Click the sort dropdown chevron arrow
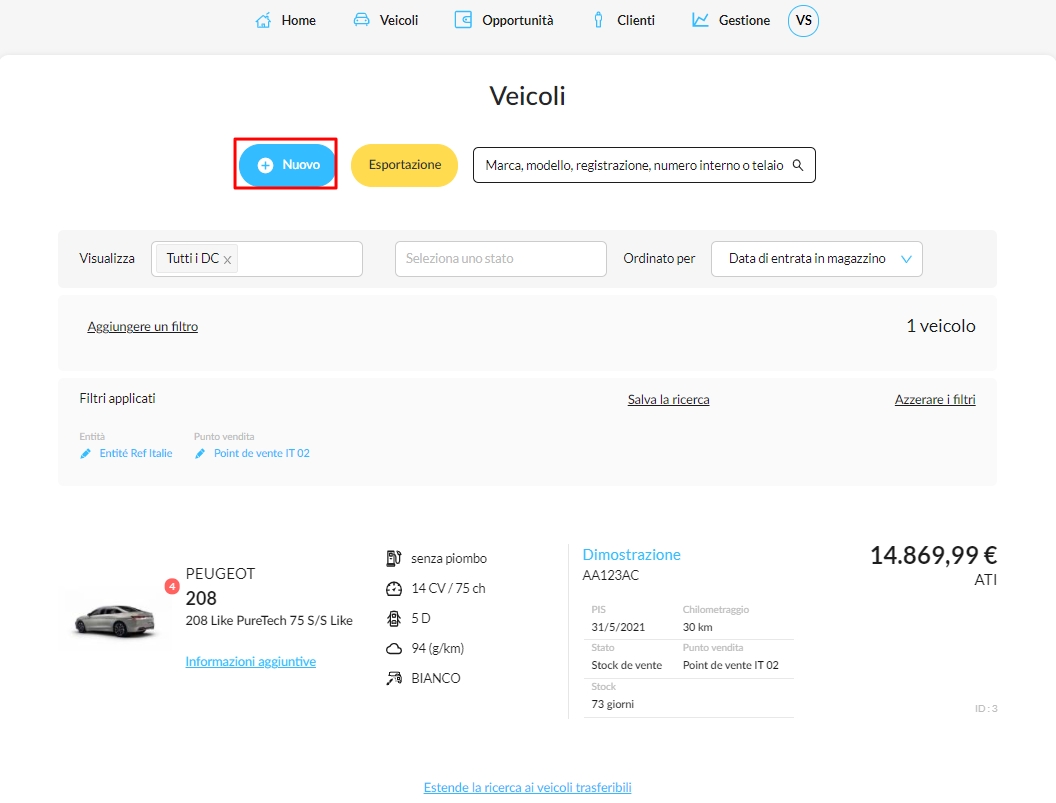Image resolution: width=1056 pixels, height=803 pixels. (x=906, y=259)
